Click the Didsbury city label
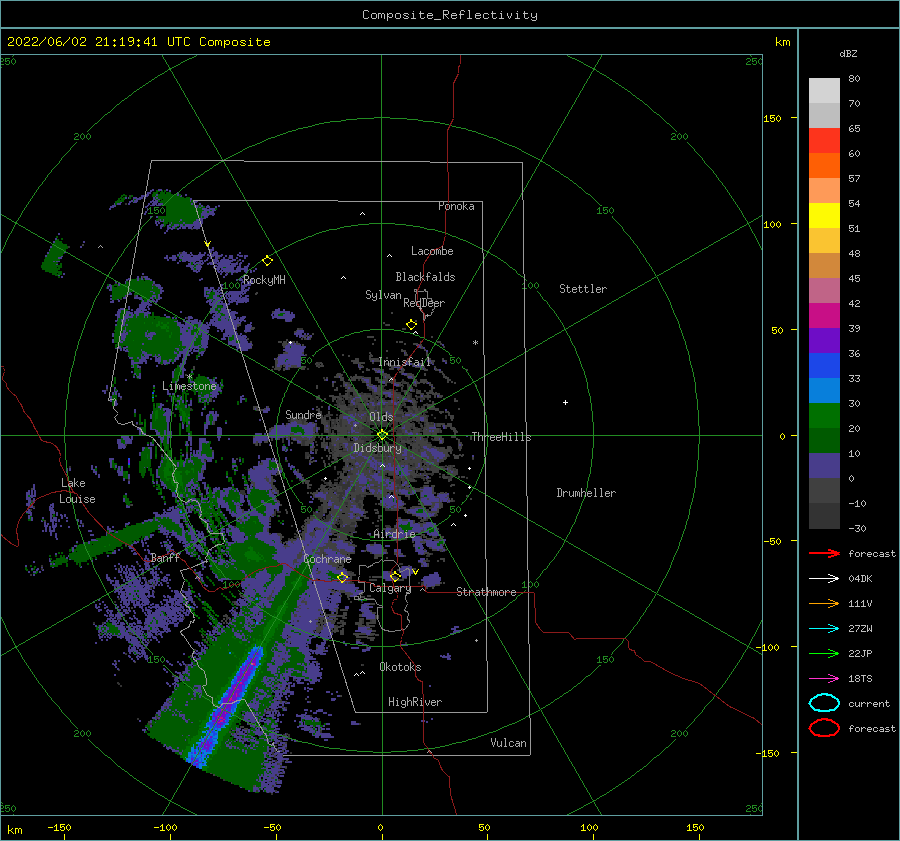 click(377, 448)
